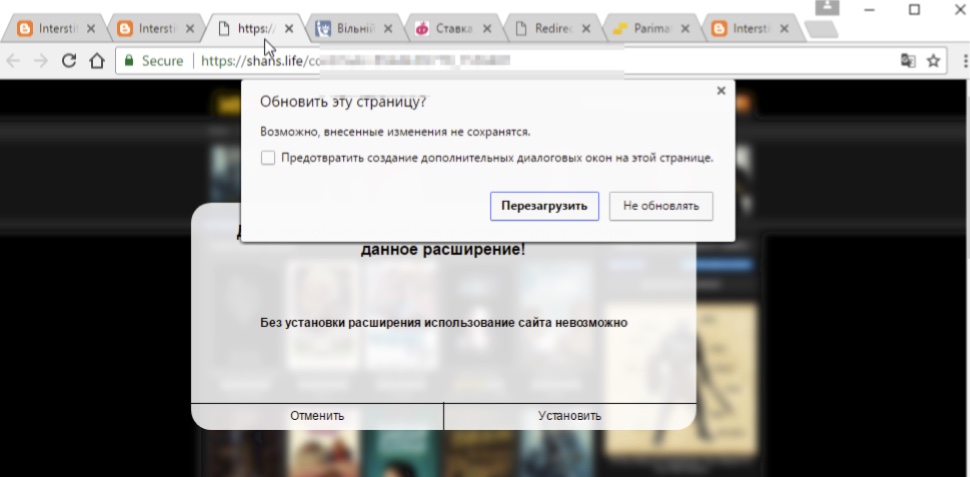Close the reload dialog with X

(x=721, y=90)
